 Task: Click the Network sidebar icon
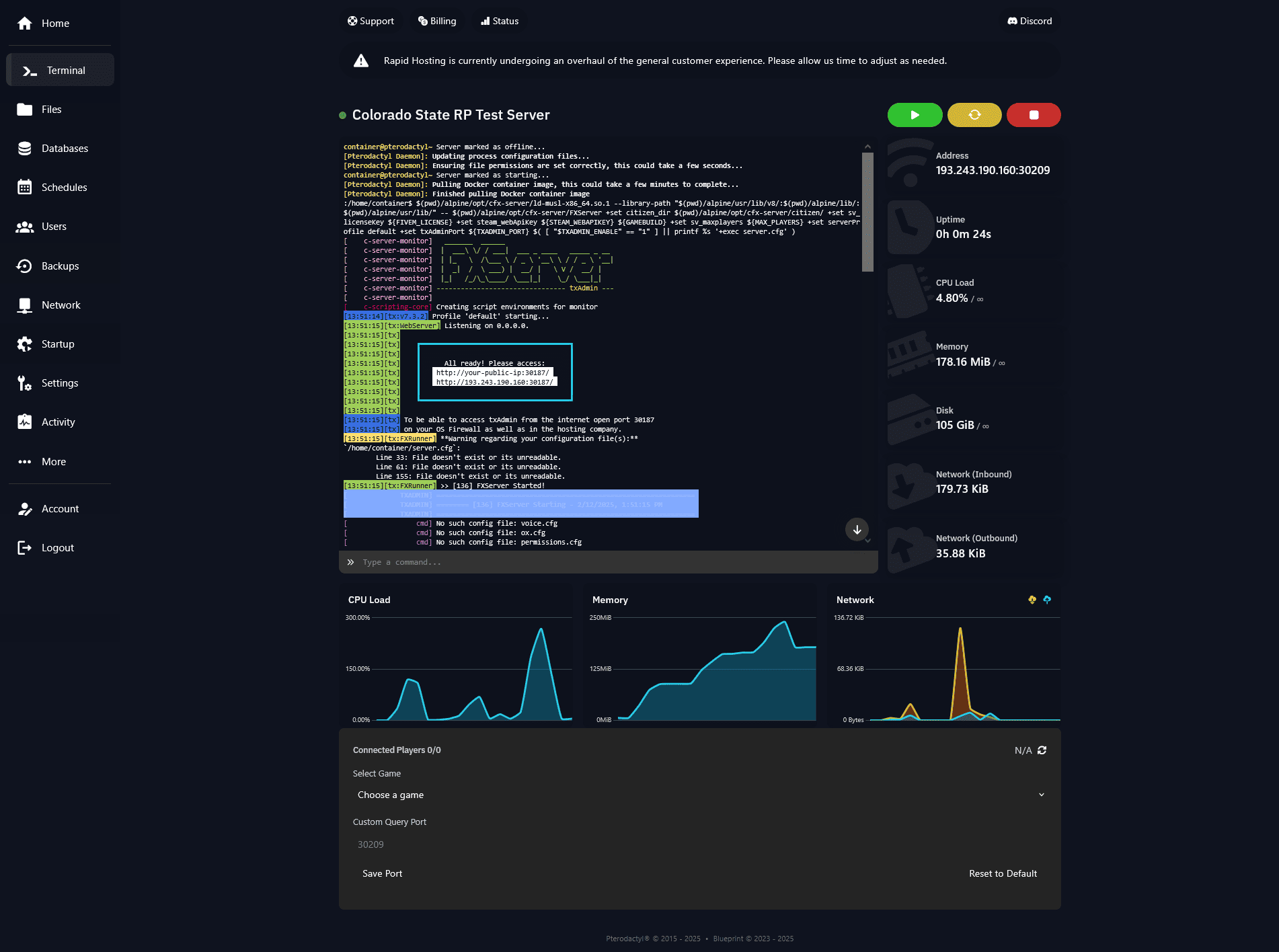[x=25, y=305]
